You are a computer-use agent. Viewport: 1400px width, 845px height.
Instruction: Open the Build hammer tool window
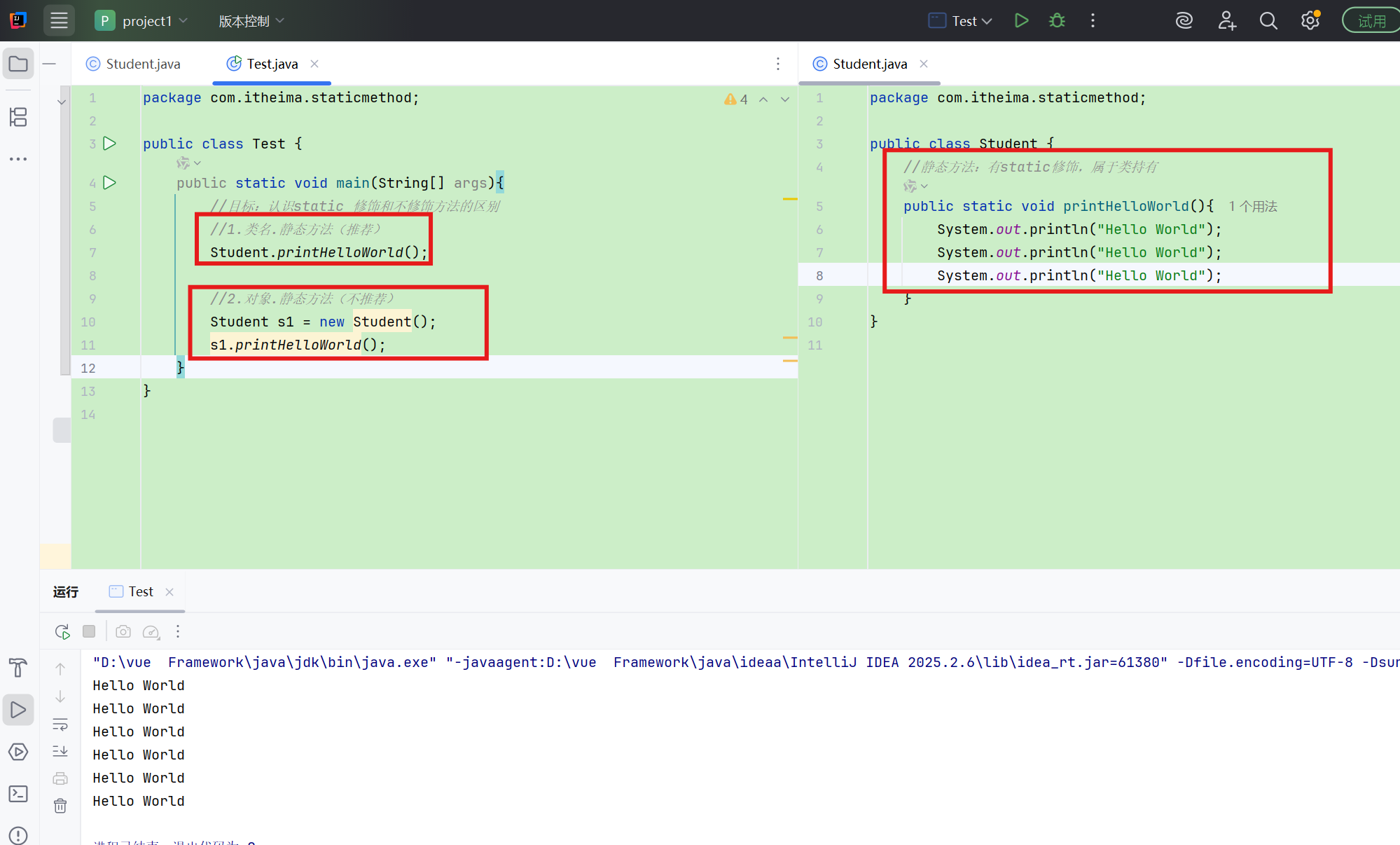pos(18,668)
